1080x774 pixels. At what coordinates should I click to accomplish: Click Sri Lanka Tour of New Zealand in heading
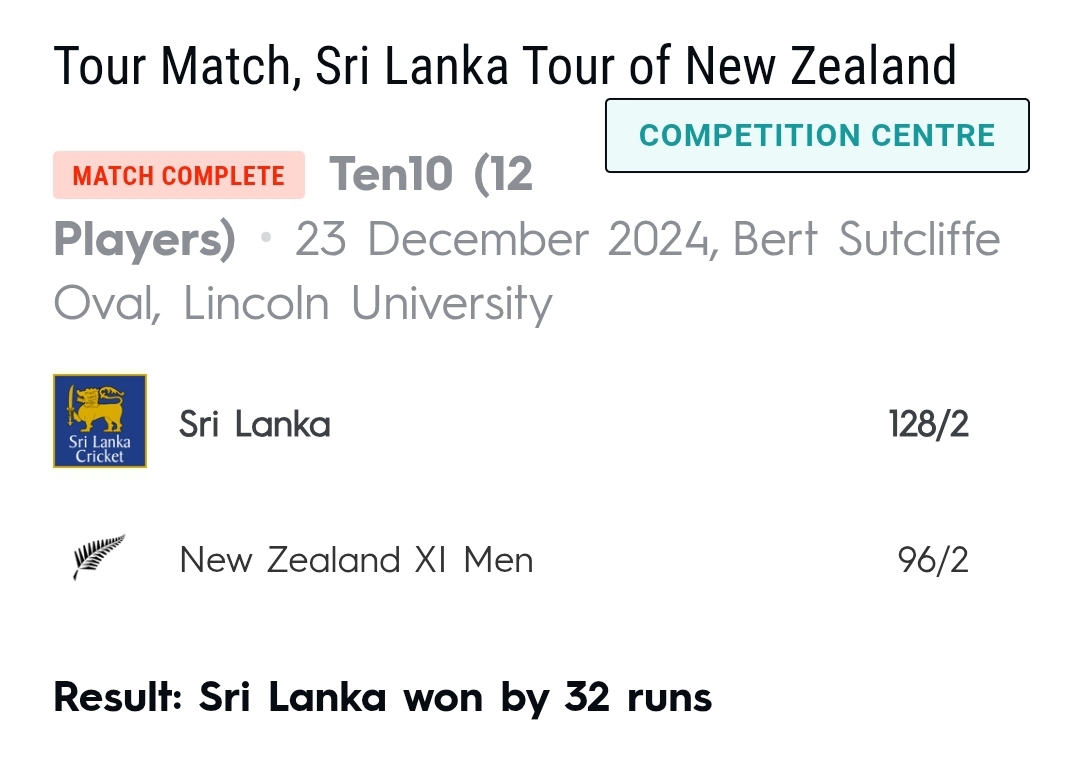point(636,66)
